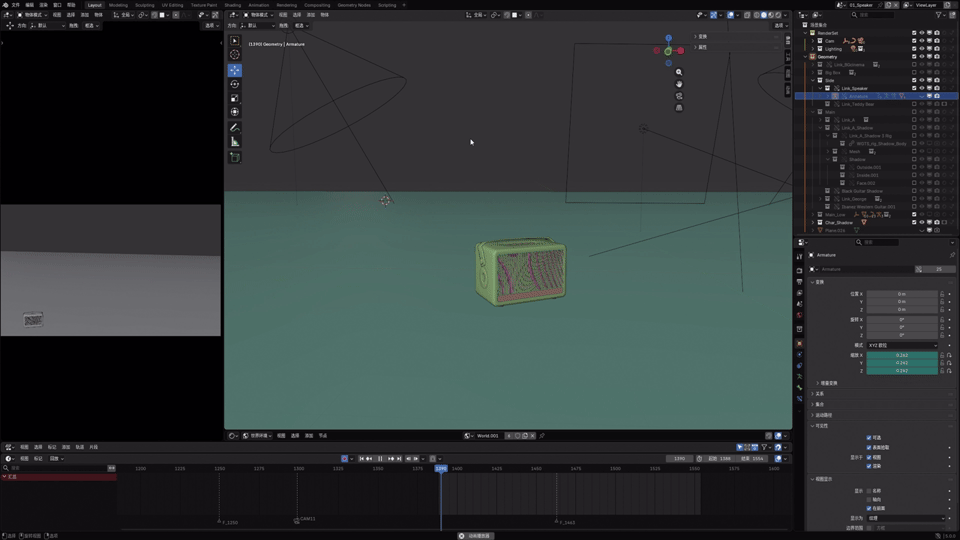Viewport: 960px width, 540px height.
Task: Toggle camera view icon in viewport
Action: 679,96
